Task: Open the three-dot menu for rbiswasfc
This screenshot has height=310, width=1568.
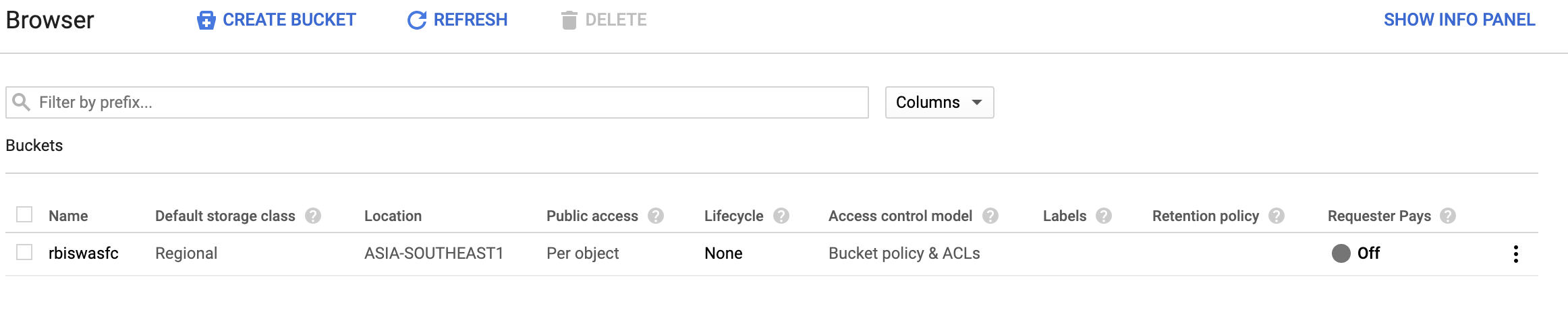Action: [x=1516, y=254]
